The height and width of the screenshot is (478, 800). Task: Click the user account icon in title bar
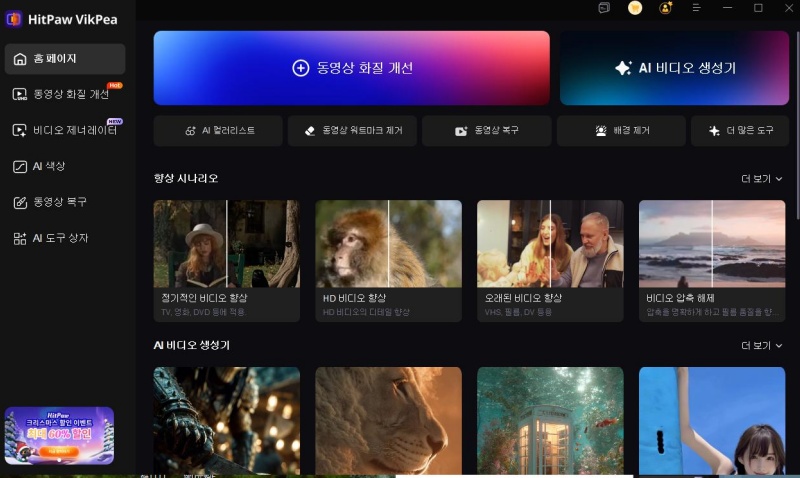pyautogui.click(x=666, y=8)
